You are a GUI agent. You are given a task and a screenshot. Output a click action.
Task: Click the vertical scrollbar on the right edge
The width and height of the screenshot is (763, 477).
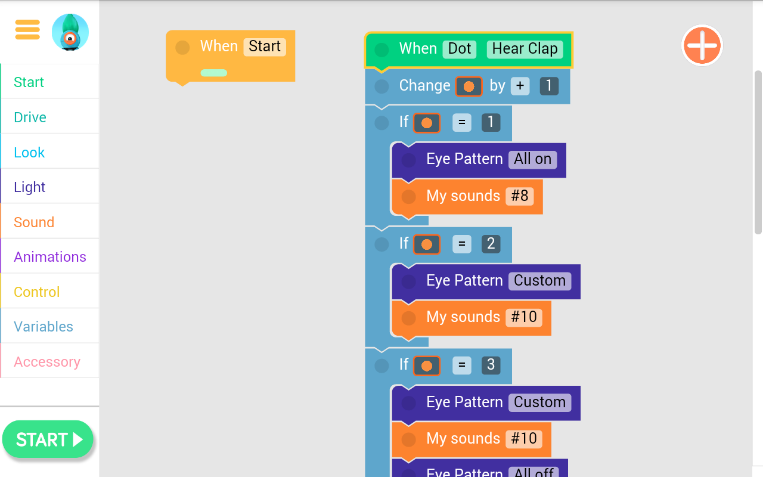[758, 152]
